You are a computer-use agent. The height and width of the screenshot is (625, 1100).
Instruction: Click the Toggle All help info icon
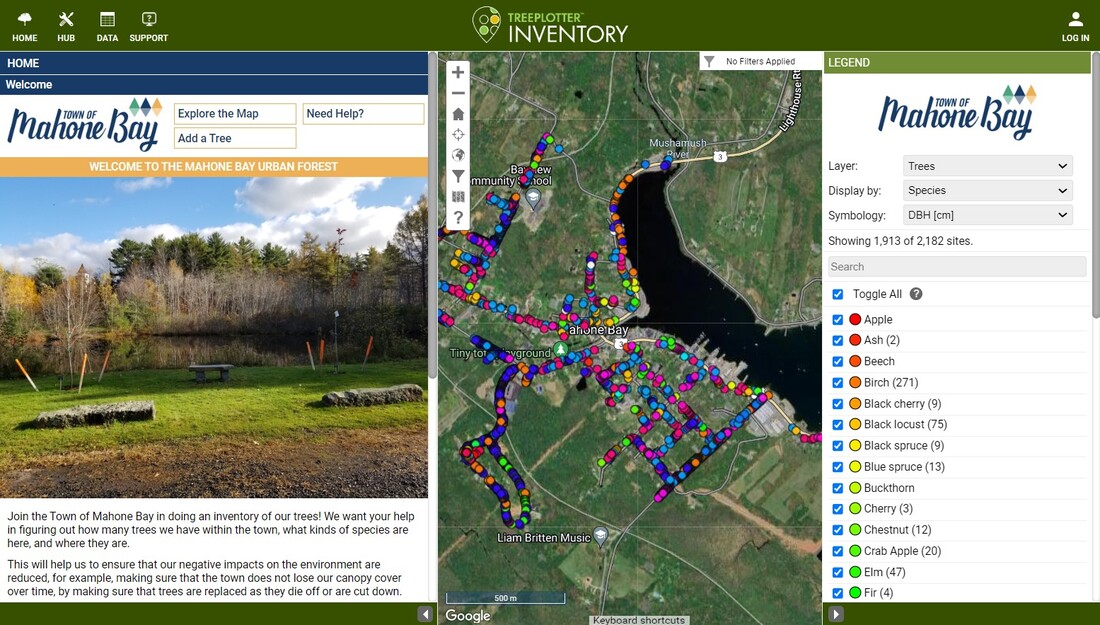(915, 294)
